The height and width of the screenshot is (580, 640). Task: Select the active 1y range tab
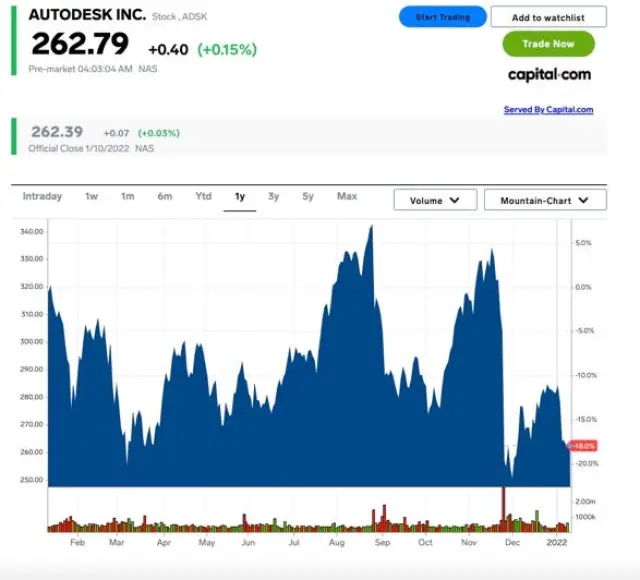pos(240,197)
